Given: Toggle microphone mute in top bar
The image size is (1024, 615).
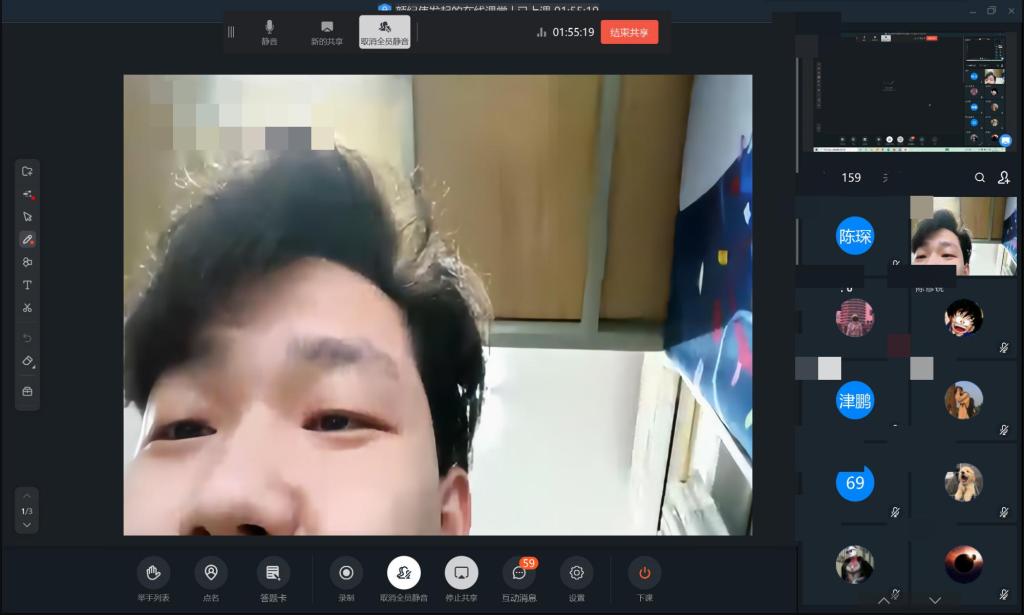Looking at the screenshot, I should (269, 32).
